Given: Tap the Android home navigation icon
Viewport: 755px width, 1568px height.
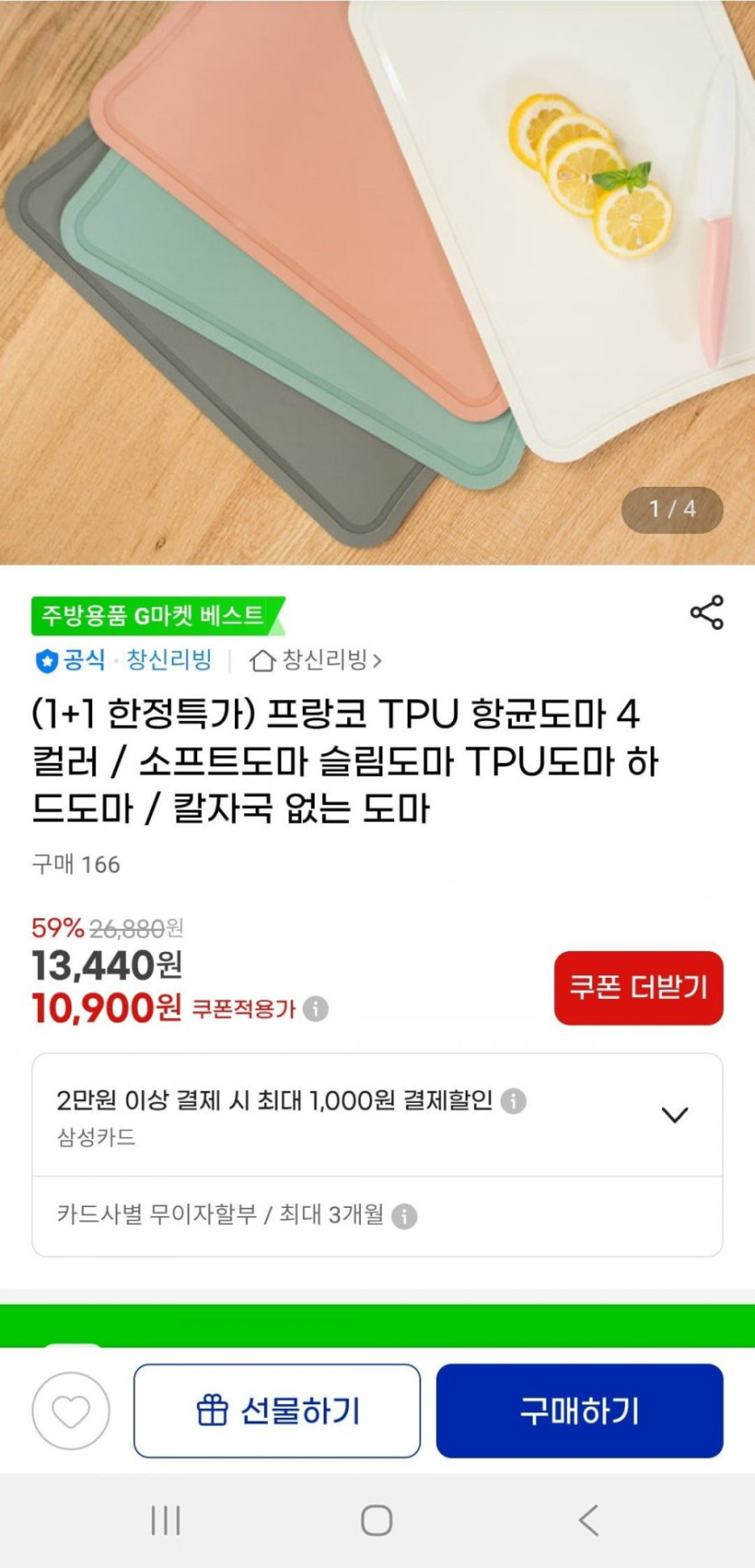Looking at the screenshot, I should coord(376,1520).
